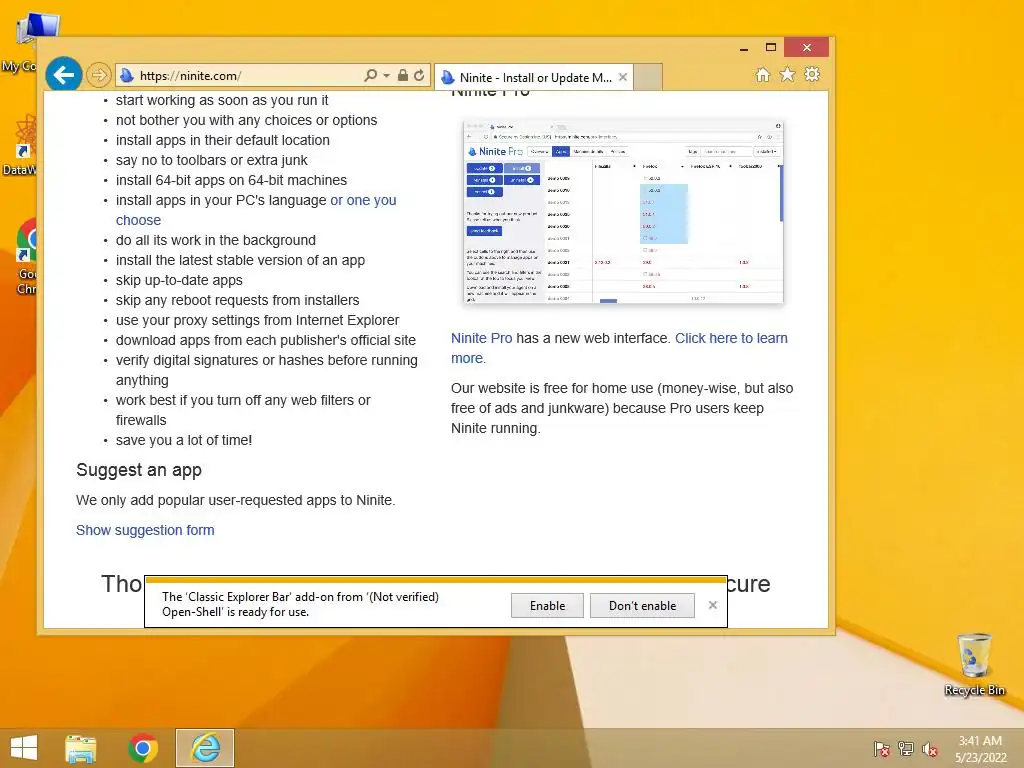Click 'We only add popular user-requested apps' text
Viewport: 1024px width, 768px height.
[236, 500]
